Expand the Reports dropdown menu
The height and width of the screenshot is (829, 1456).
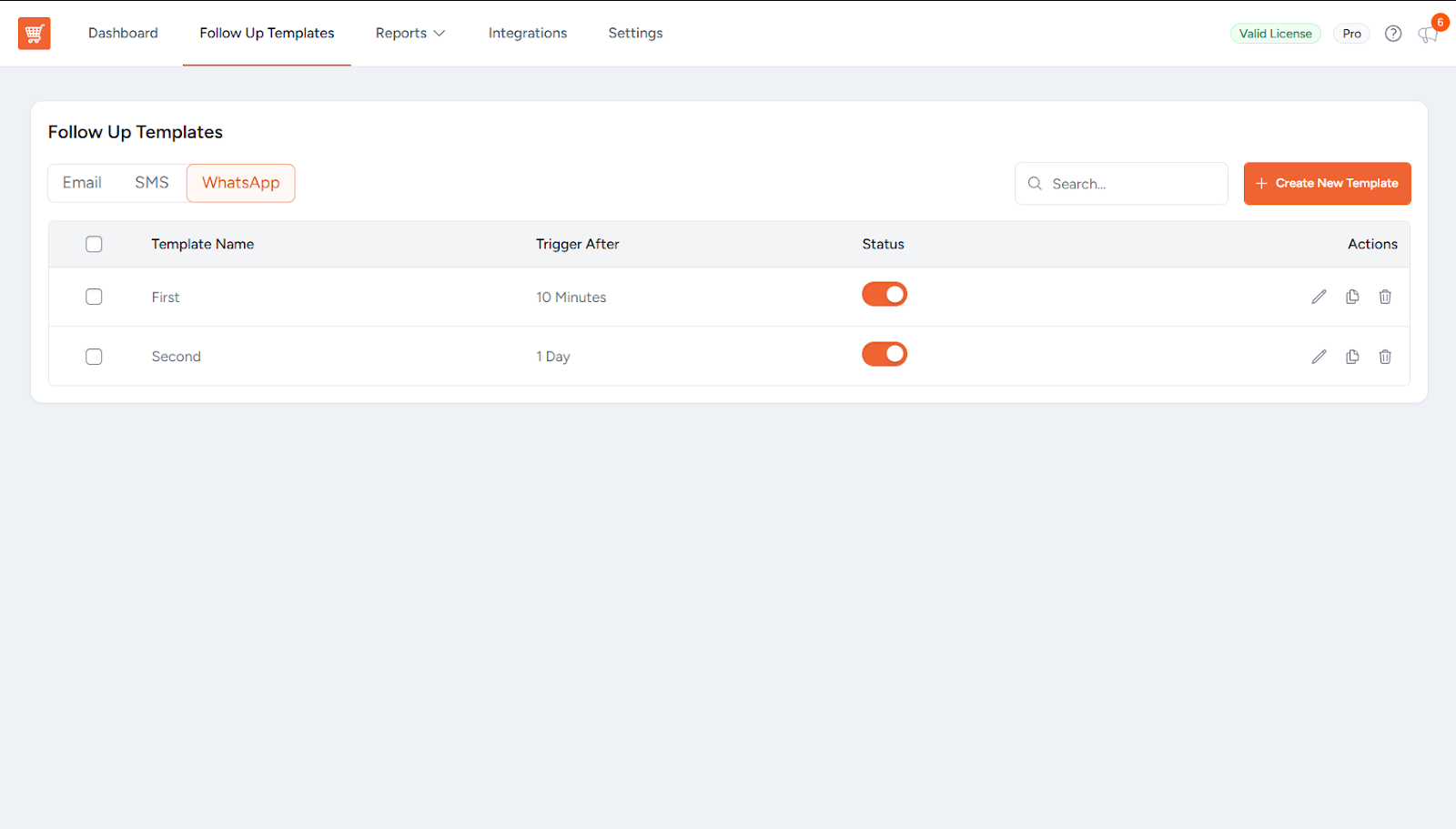click(x=409, y=33)
